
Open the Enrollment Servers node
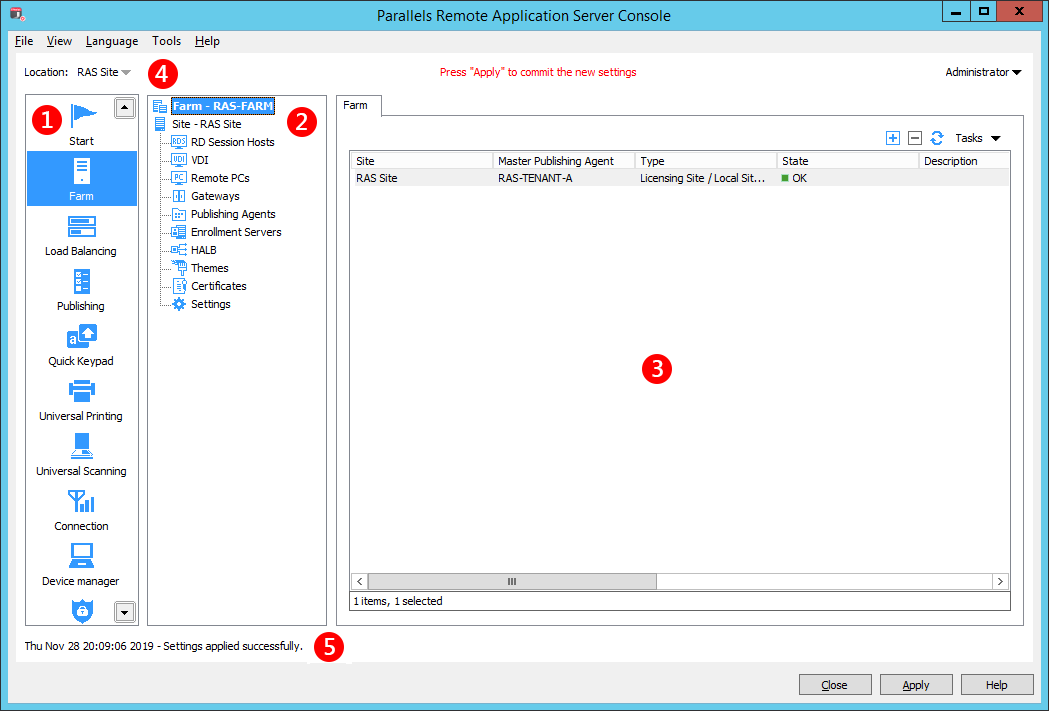[236, 232]
